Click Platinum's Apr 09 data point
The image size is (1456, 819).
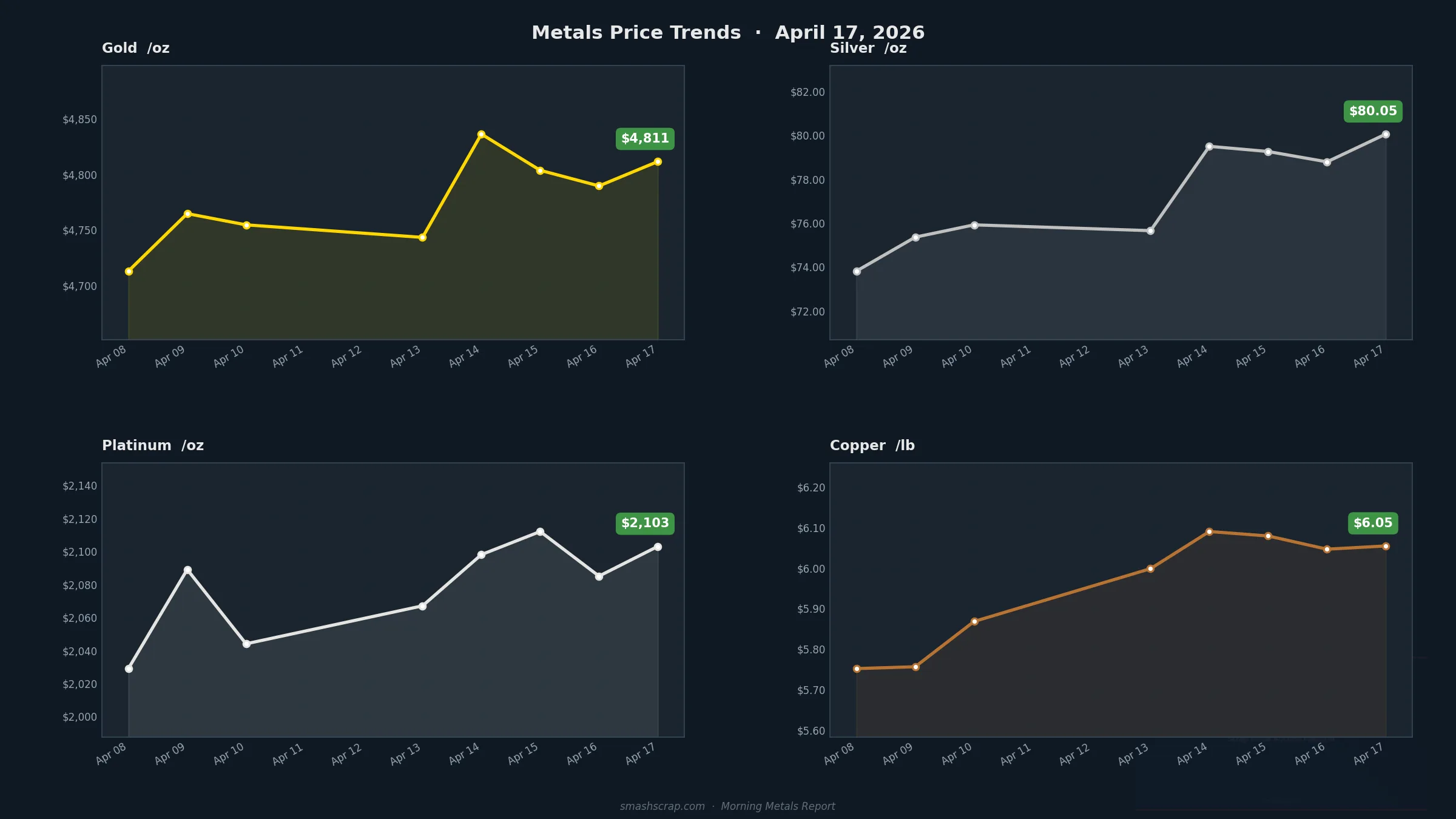pos(187,570)
